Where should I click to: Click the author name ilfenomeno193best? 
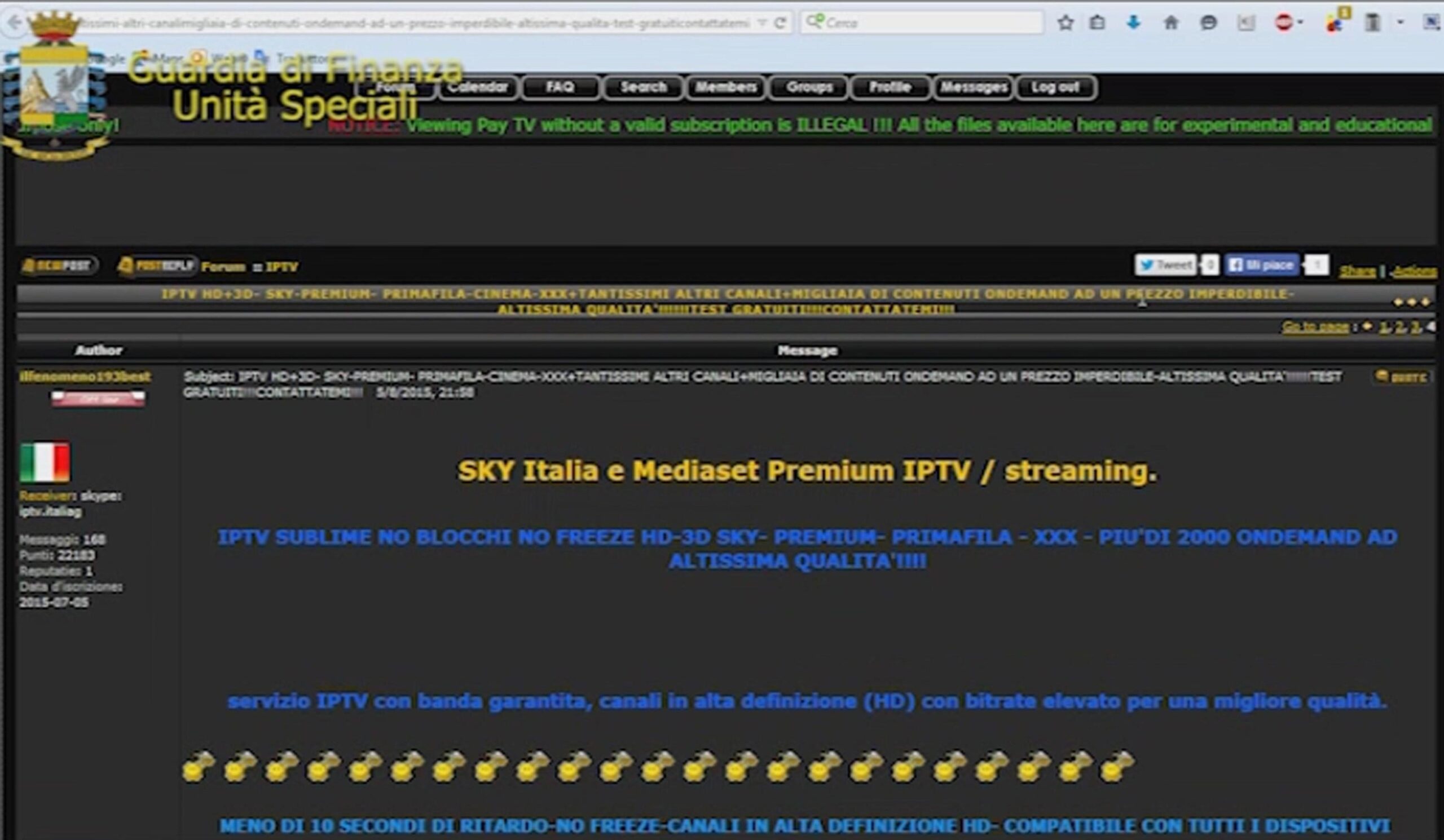pos(85,377)
